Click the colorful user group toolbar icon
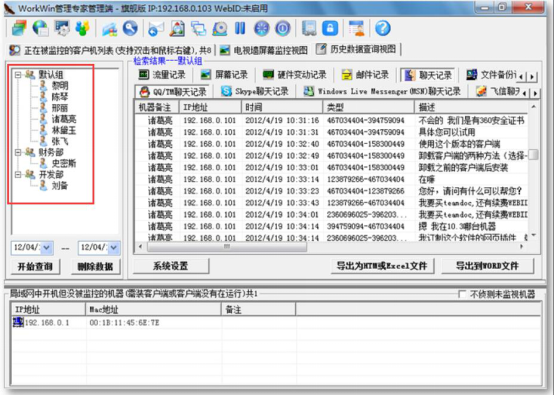This screenshot has height=395, width=554. 83,28
